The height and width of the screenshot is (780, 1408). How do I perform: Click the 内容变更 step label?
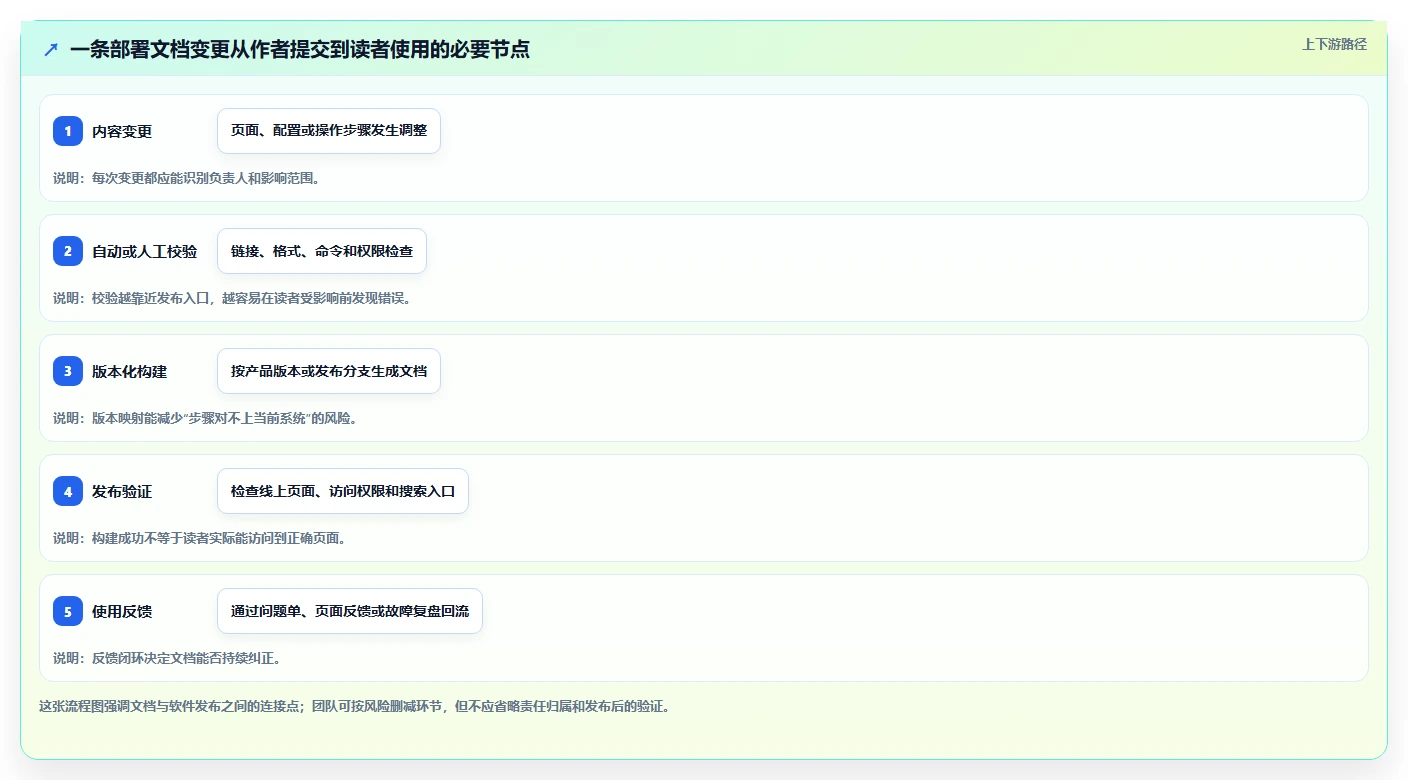click(x=122, y=131)
